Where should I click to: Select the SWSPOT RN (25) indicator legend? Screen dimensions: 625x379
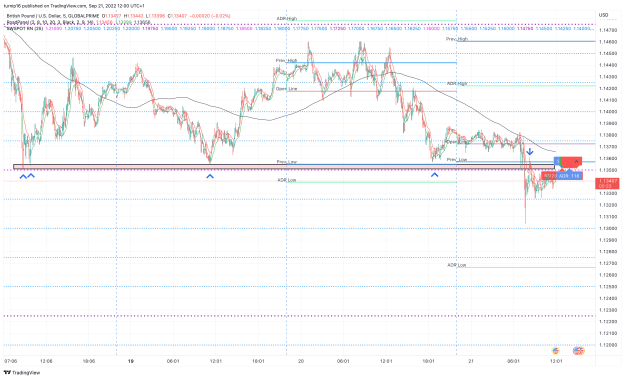[x=25, y=29]
